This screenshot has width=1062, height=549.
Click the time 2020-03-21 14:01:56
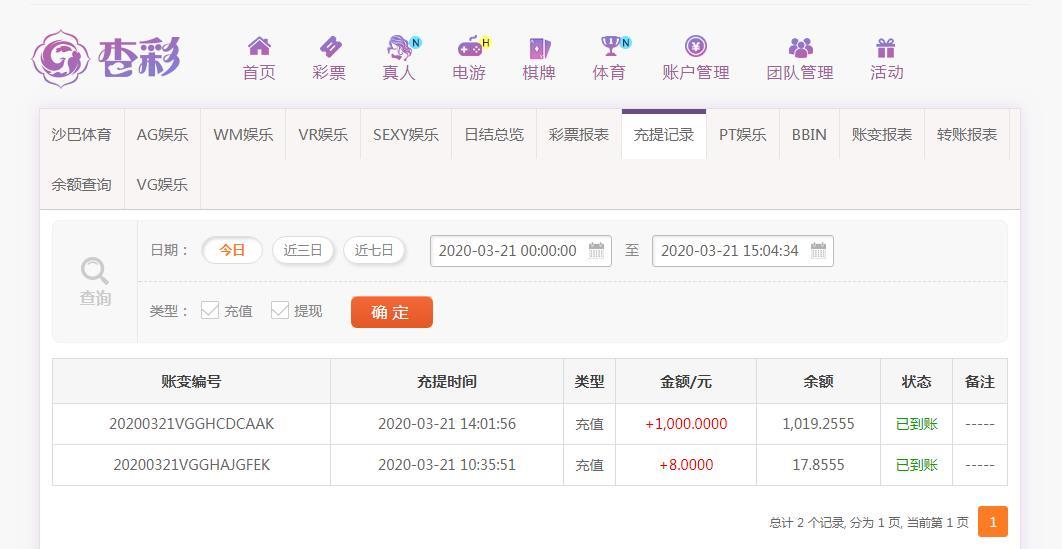(x=447, y=424)
